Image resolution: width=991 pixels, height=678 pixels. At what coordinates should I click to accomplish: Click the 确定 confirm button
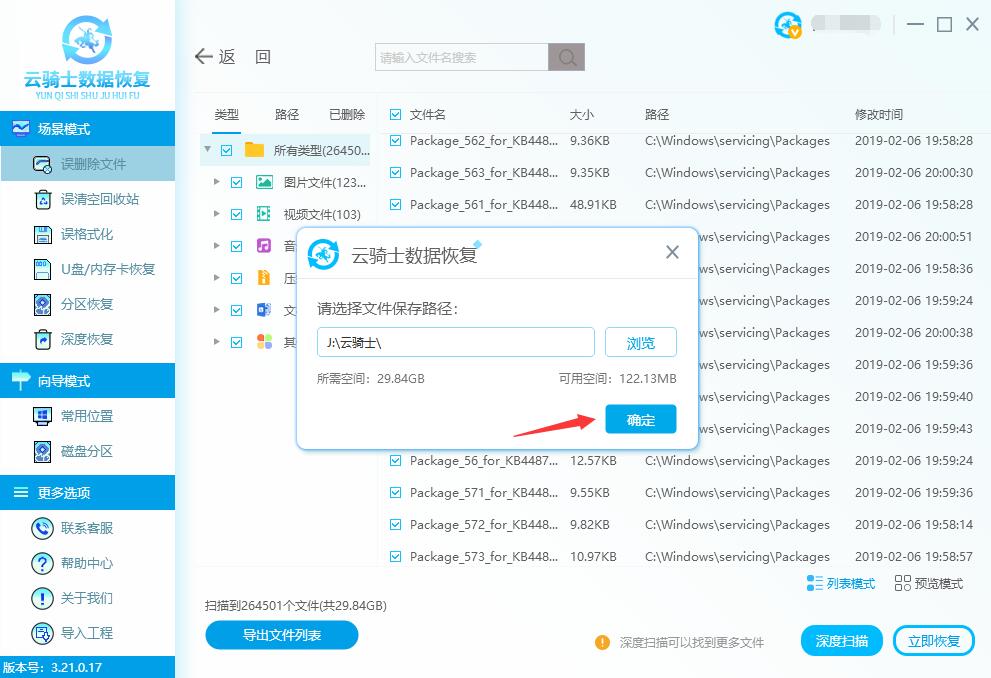[x=641, y=420]
